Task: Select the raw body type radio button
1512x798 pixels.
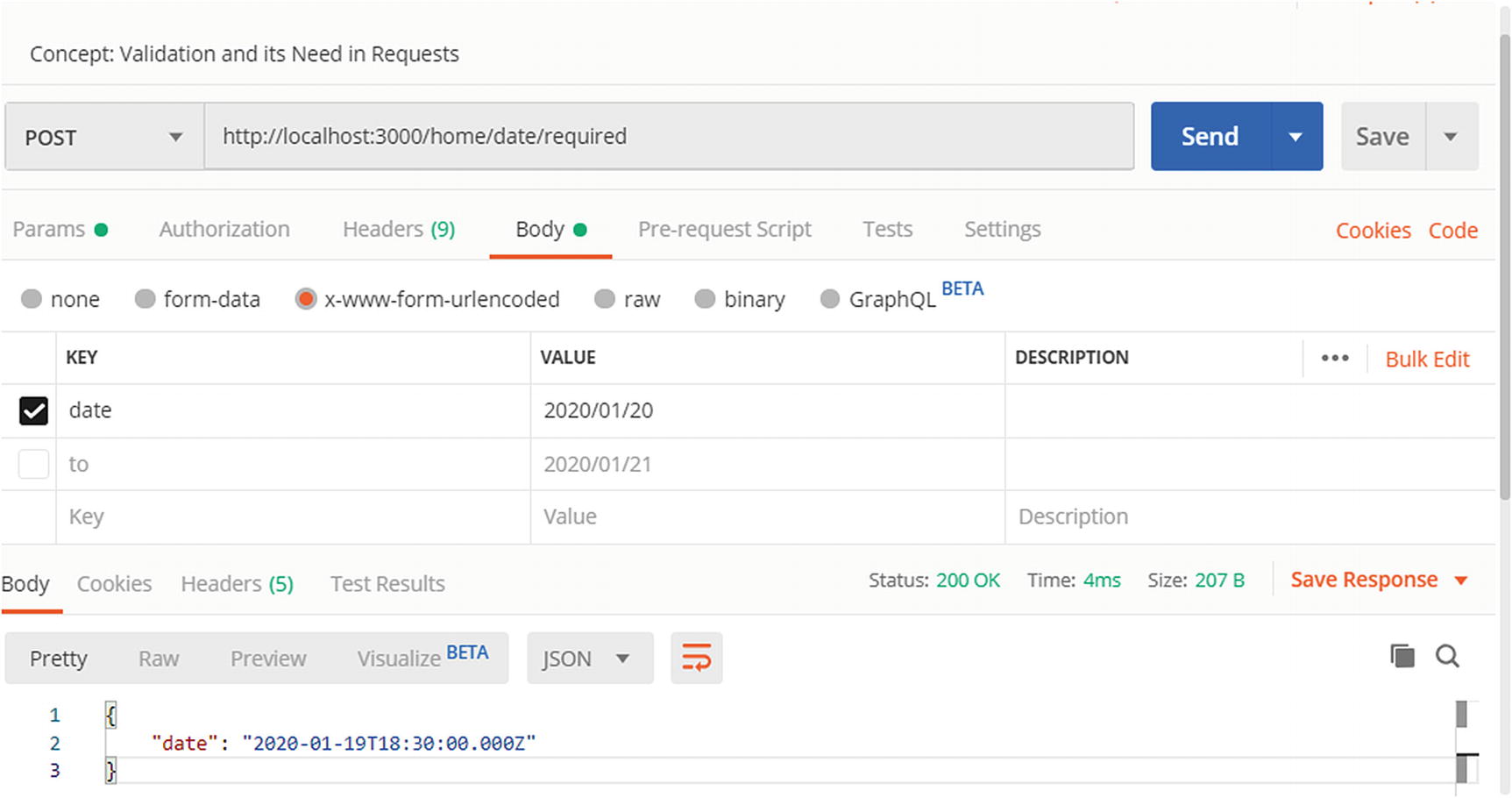Action: 605,299
